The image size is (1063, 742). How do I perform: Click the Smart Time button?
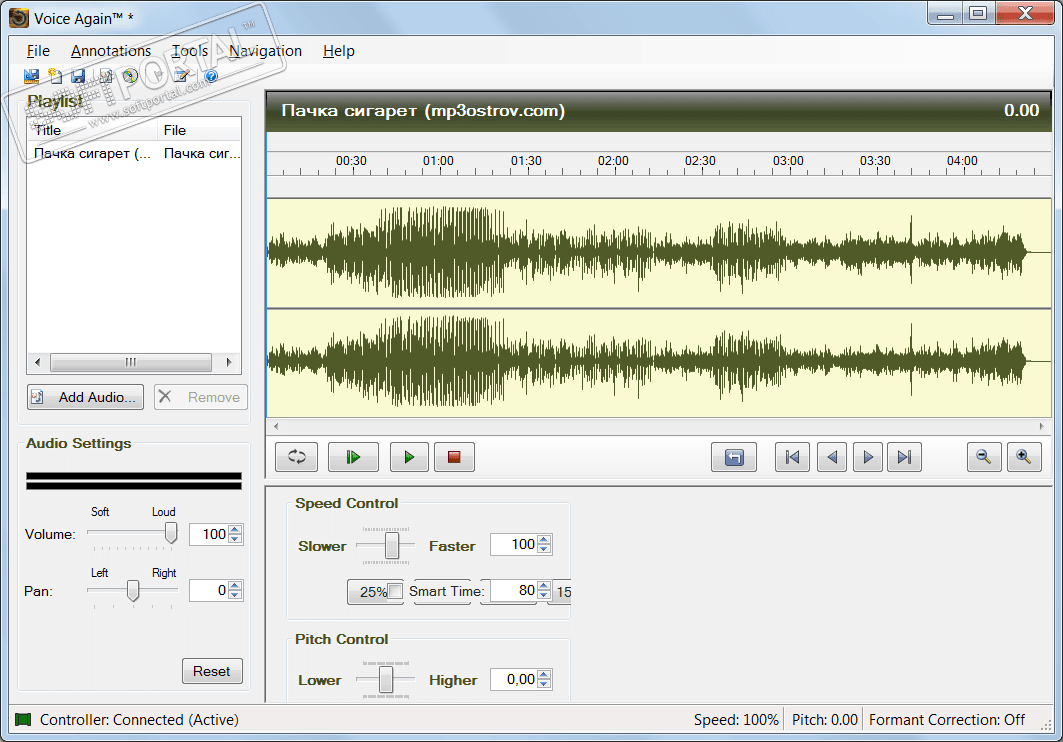click(447, 592)
